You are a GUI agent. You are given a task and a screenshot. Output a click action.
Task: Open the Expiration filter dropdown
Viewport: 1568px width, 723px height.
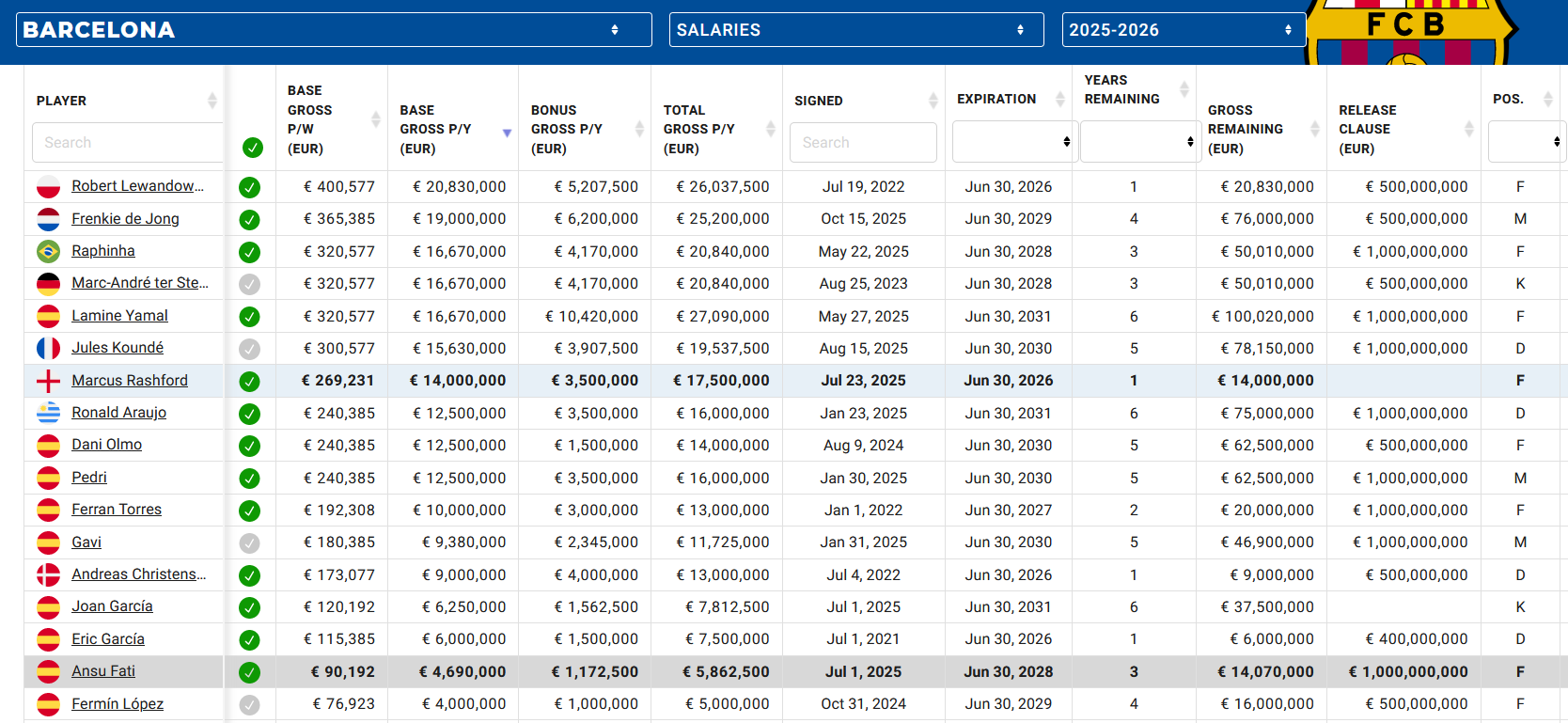(1014, 142)
